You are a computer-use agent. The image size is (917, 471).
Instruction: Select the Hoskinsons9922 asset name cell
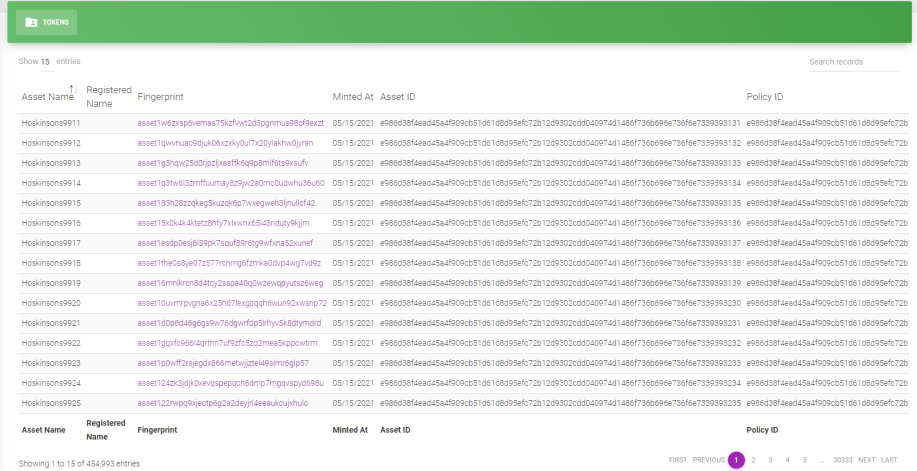(51, 343)
